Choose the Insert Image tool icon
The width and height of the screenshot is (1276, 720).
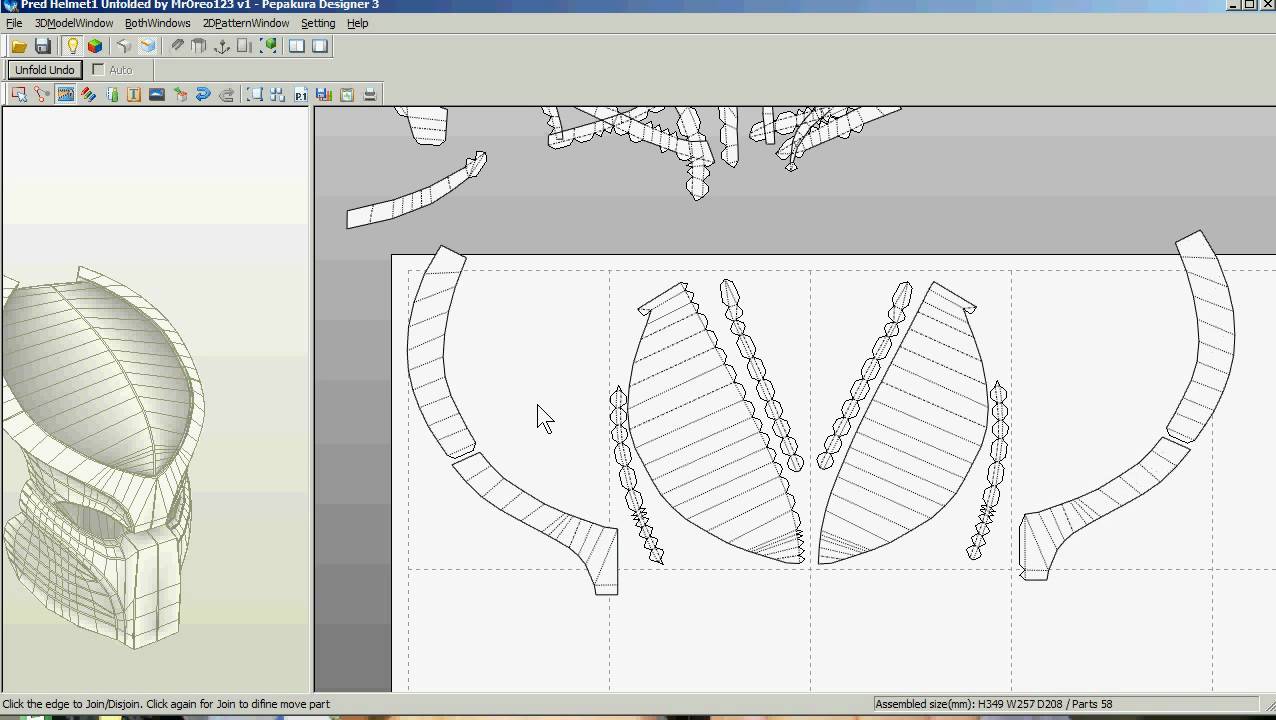(157, 95)
